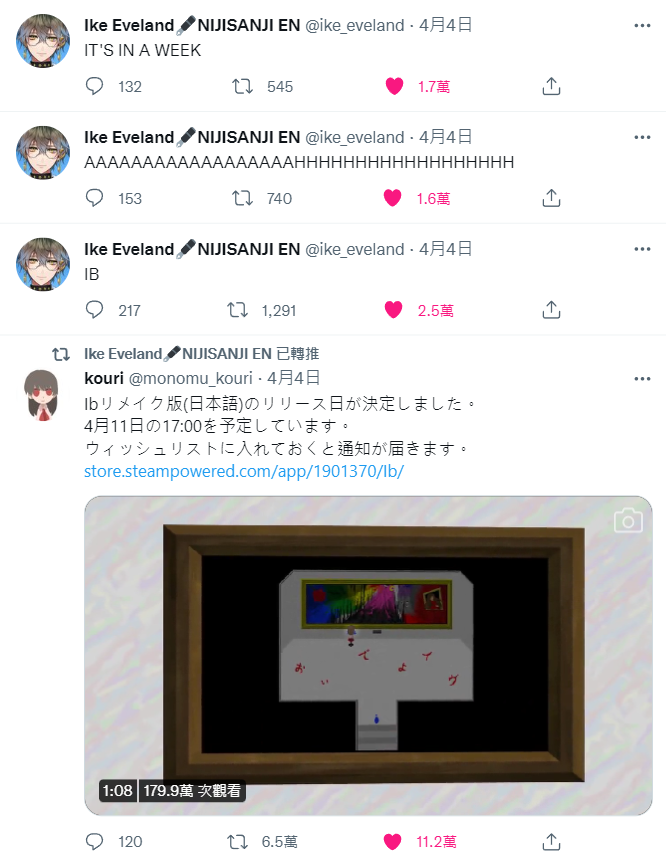This screenshot has width=666, height=866.
Task: Share the "IT'S IN A WEEK" tweet
Action: [x=551, y=86]
